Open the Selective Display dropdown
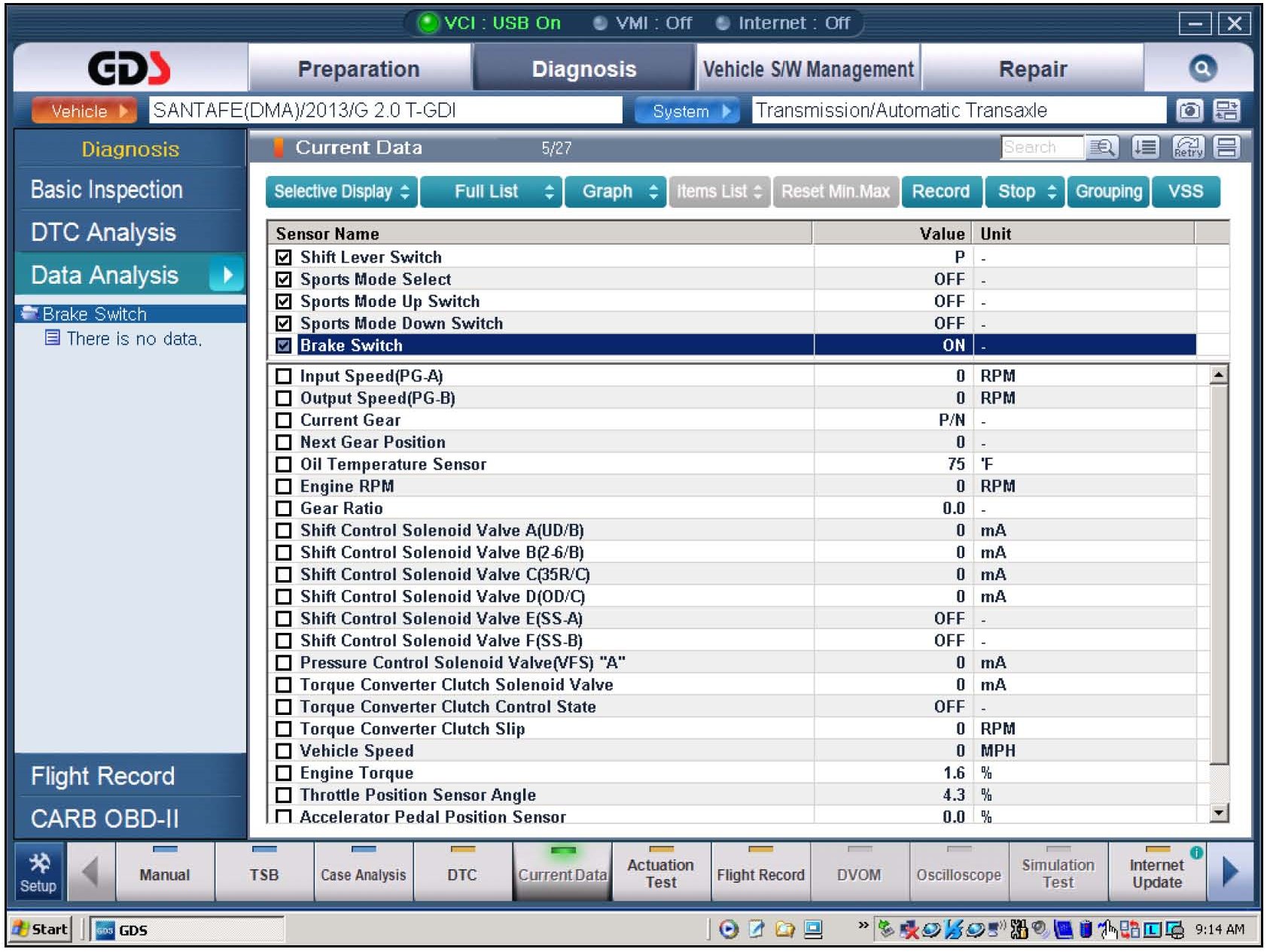Screen dimensions: 1267x952 341,192
